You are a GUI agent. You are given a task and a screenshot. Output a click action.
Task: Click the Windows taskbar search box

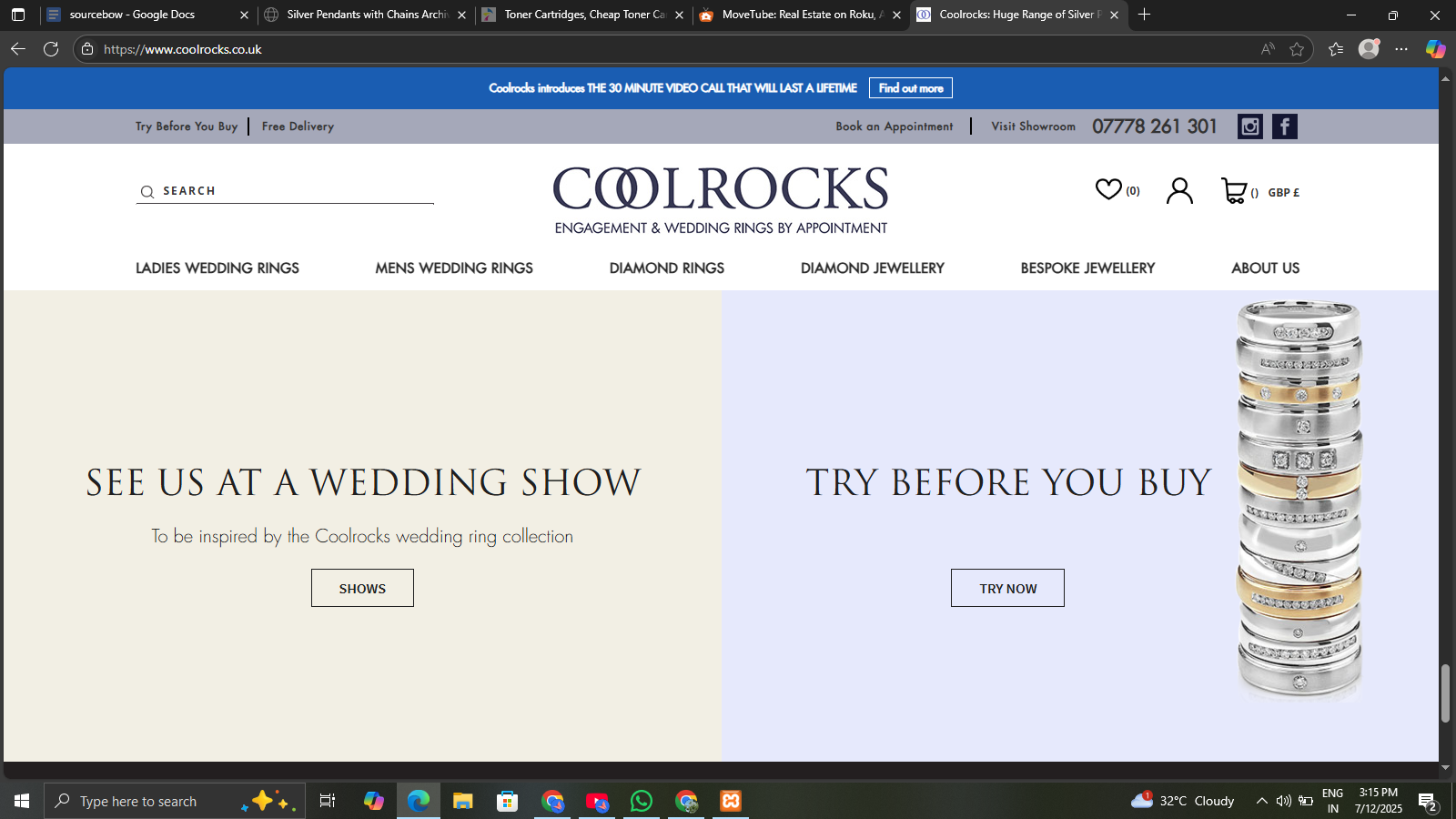pyautogui.click(x=175, y=801)
